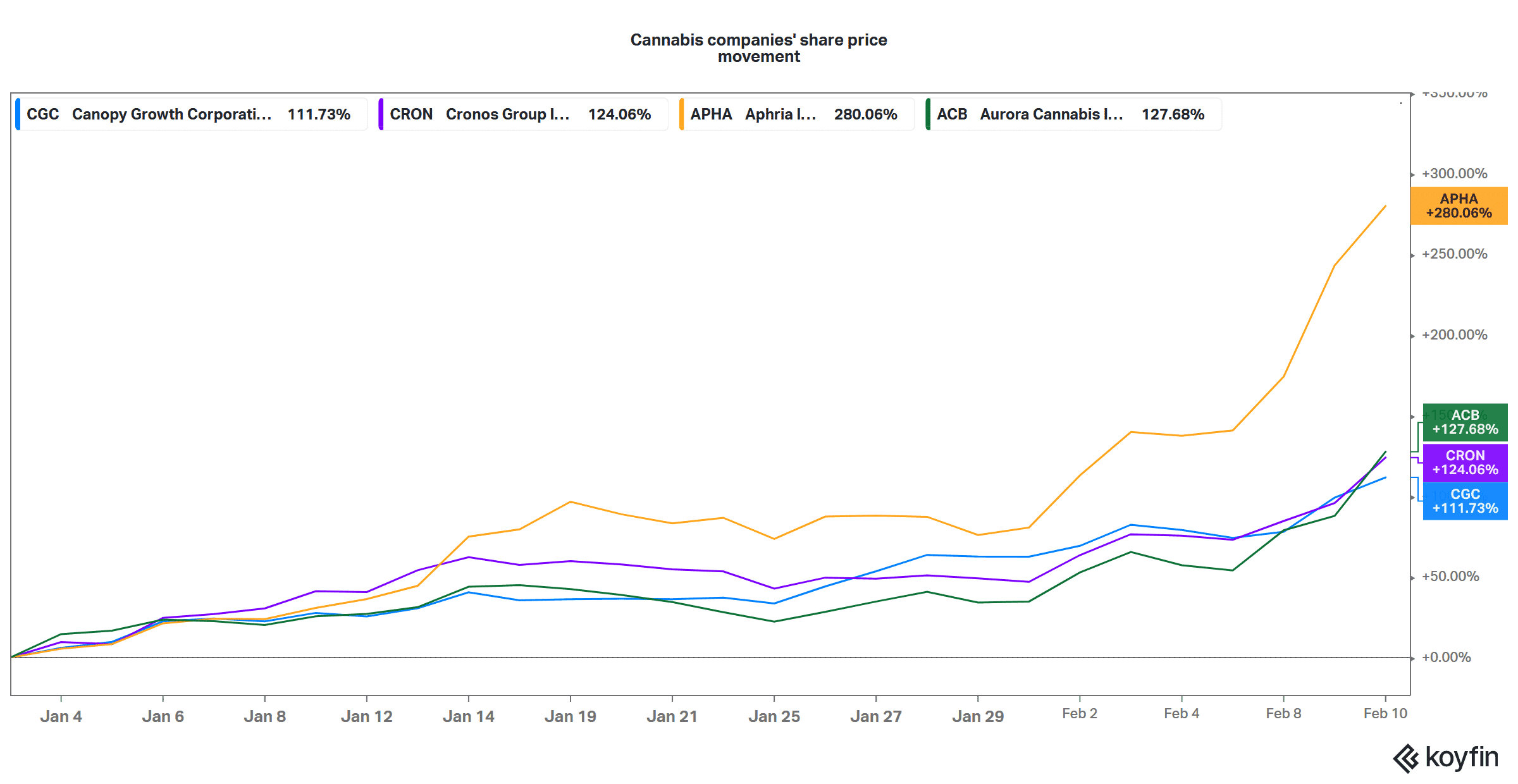The image size is (1518, 784).
Task: Click the chart title text
Action: (x=759, y=48)
